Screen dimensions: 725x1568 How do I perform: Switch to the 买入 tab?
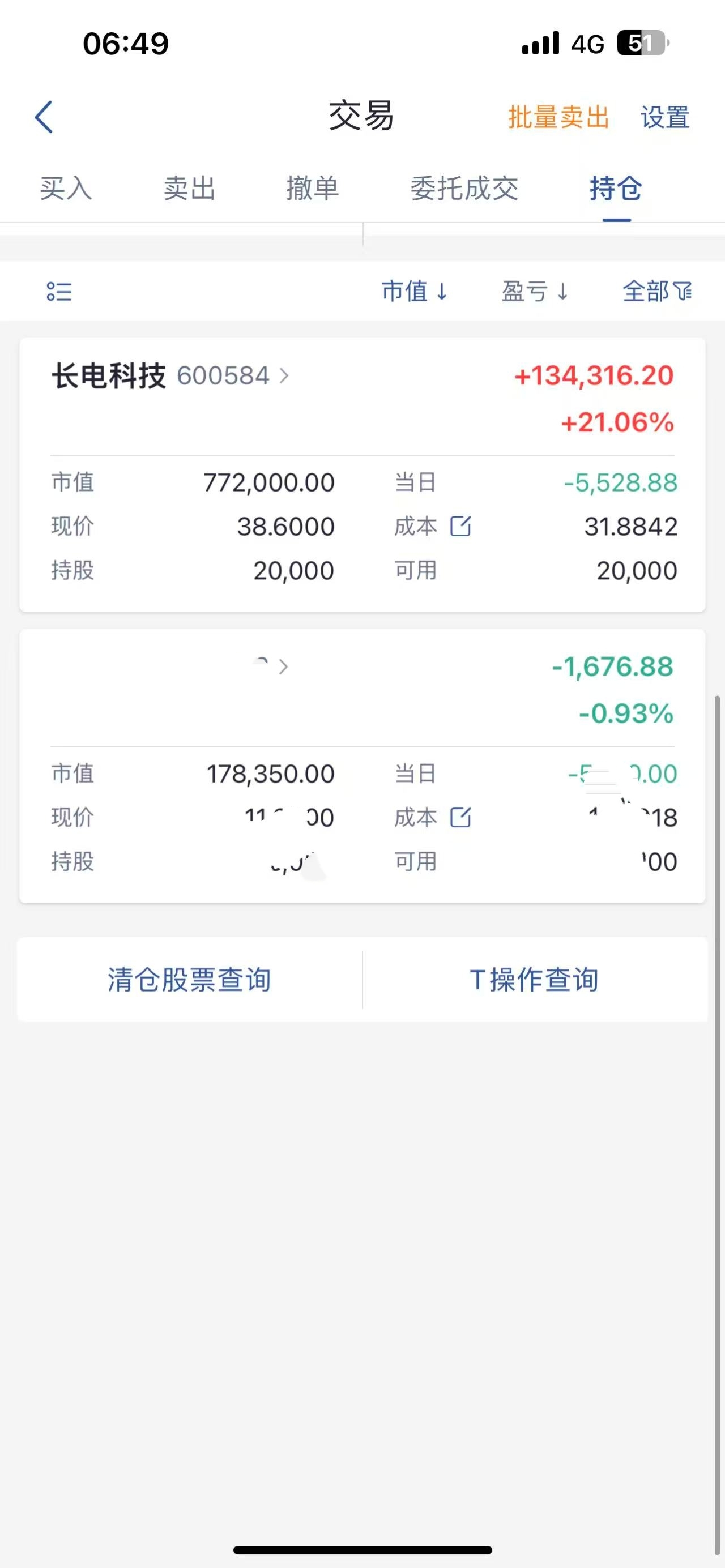(66, 188)
